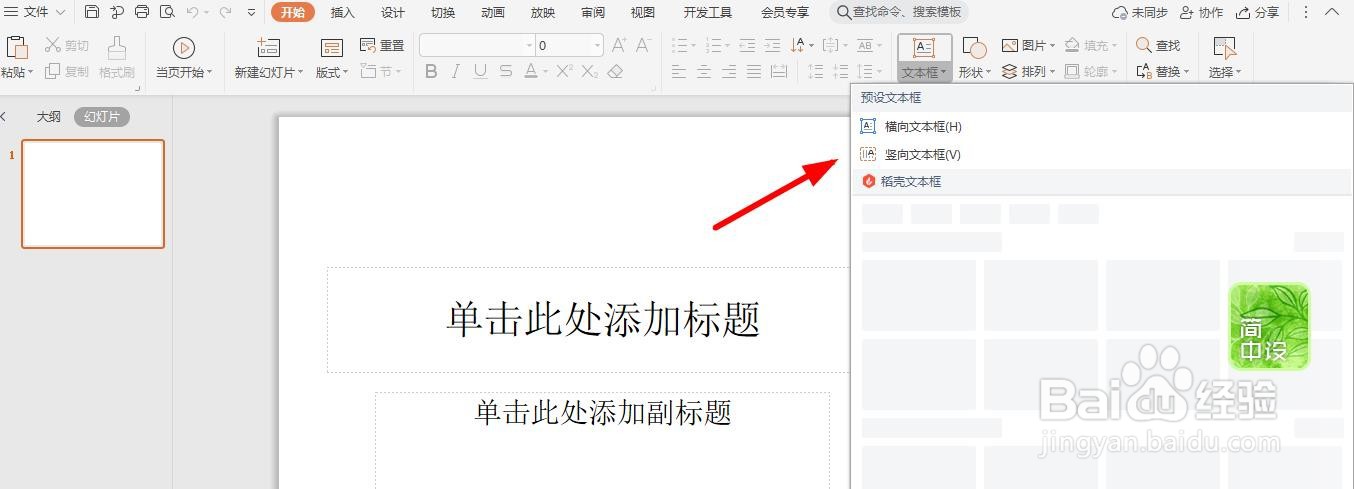
Task: Click the Find (查找) magnifier button
Action: click(1158, 45)
